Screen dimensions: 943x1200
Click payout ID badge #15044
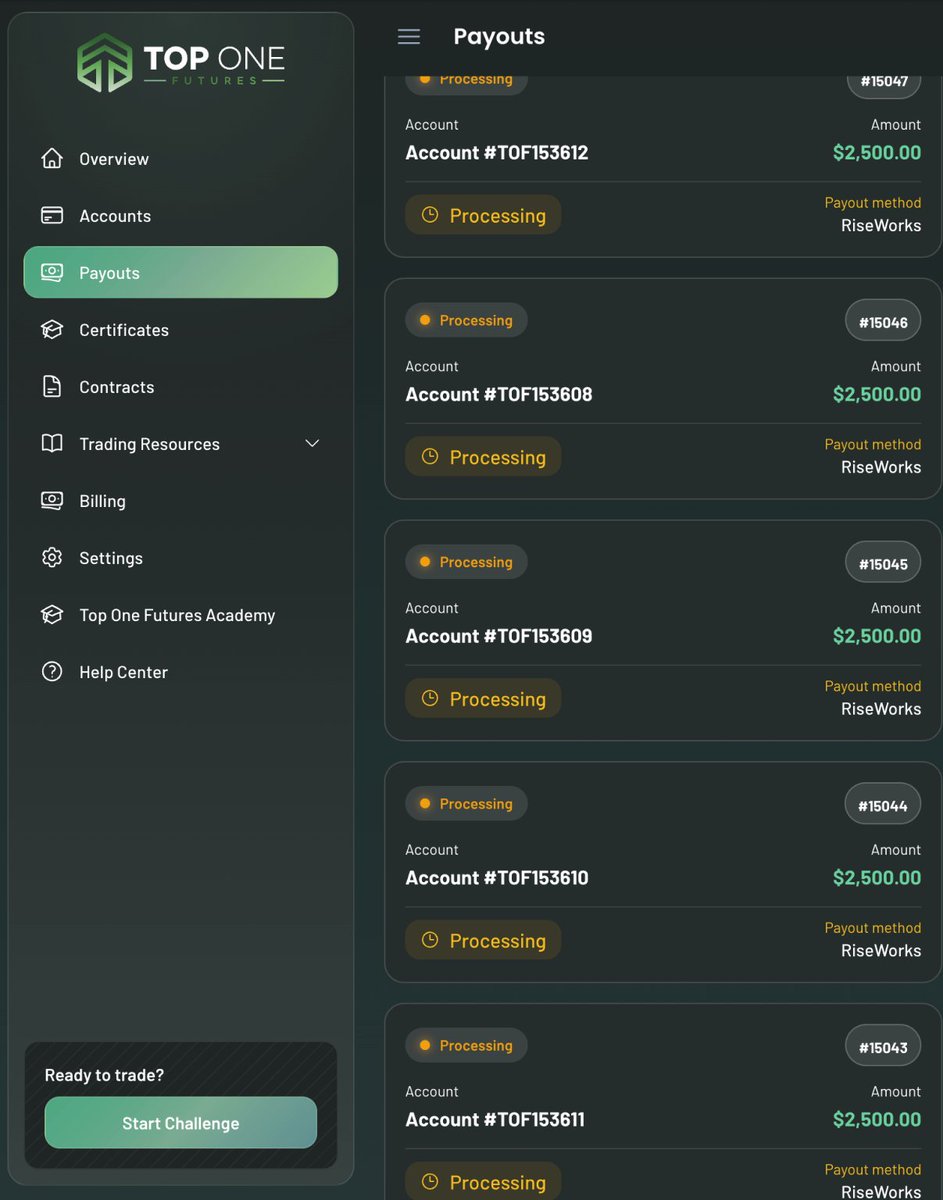tap(883, 805)
